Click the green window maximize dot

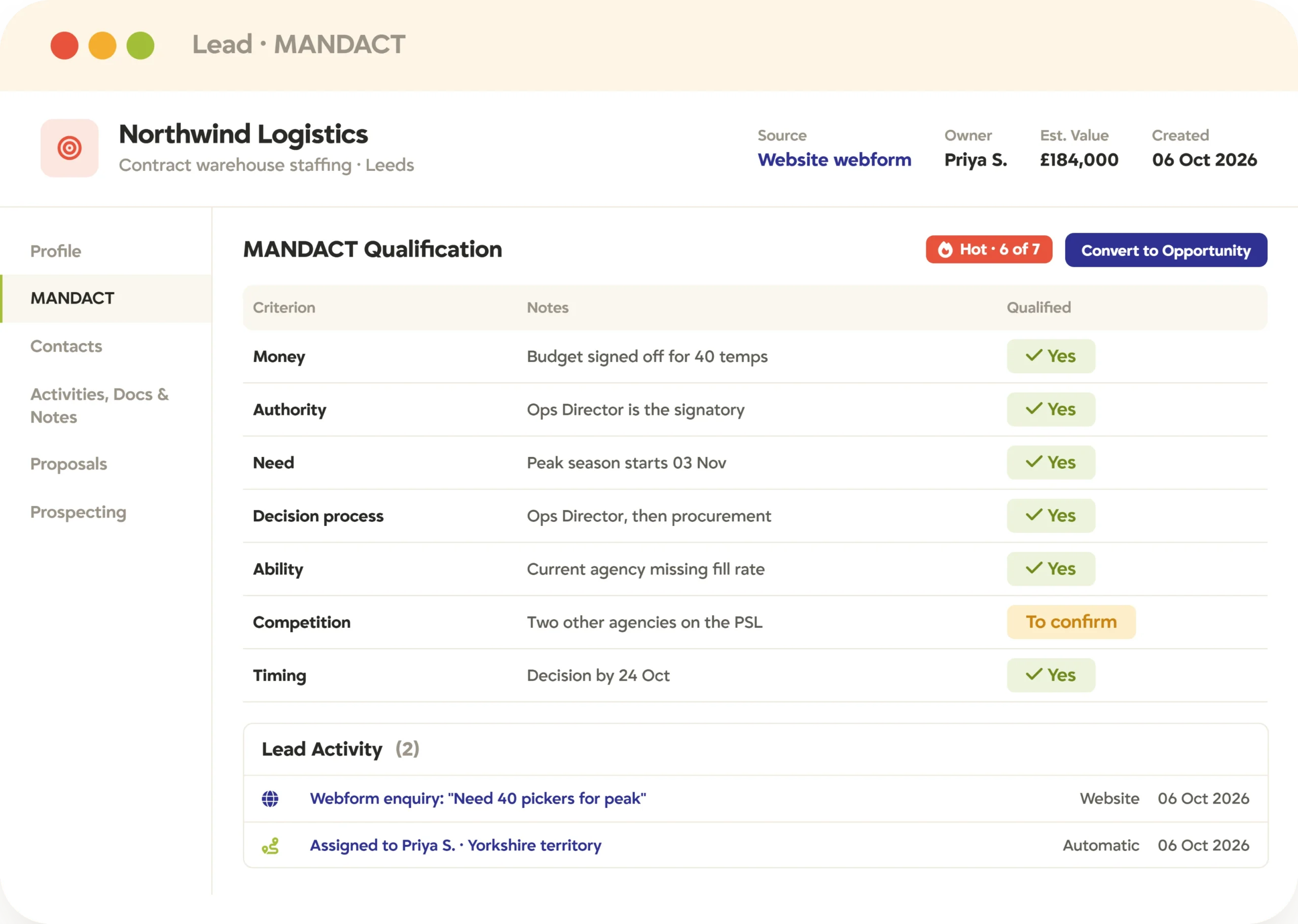[x=140, y=46]
